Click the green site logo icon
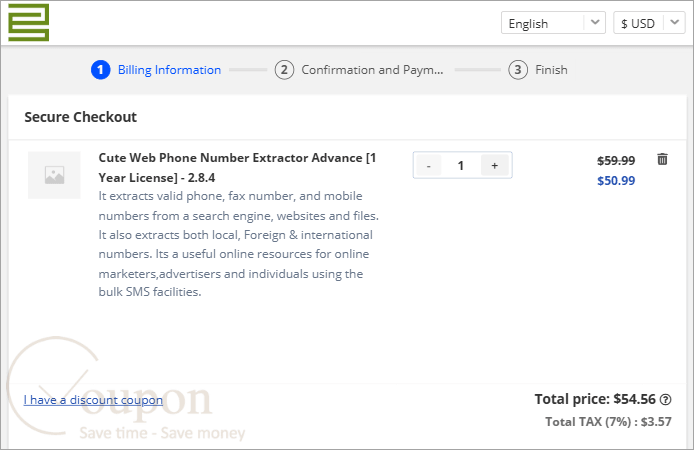Viewport: 694px width, 450px height. (29, 23)
